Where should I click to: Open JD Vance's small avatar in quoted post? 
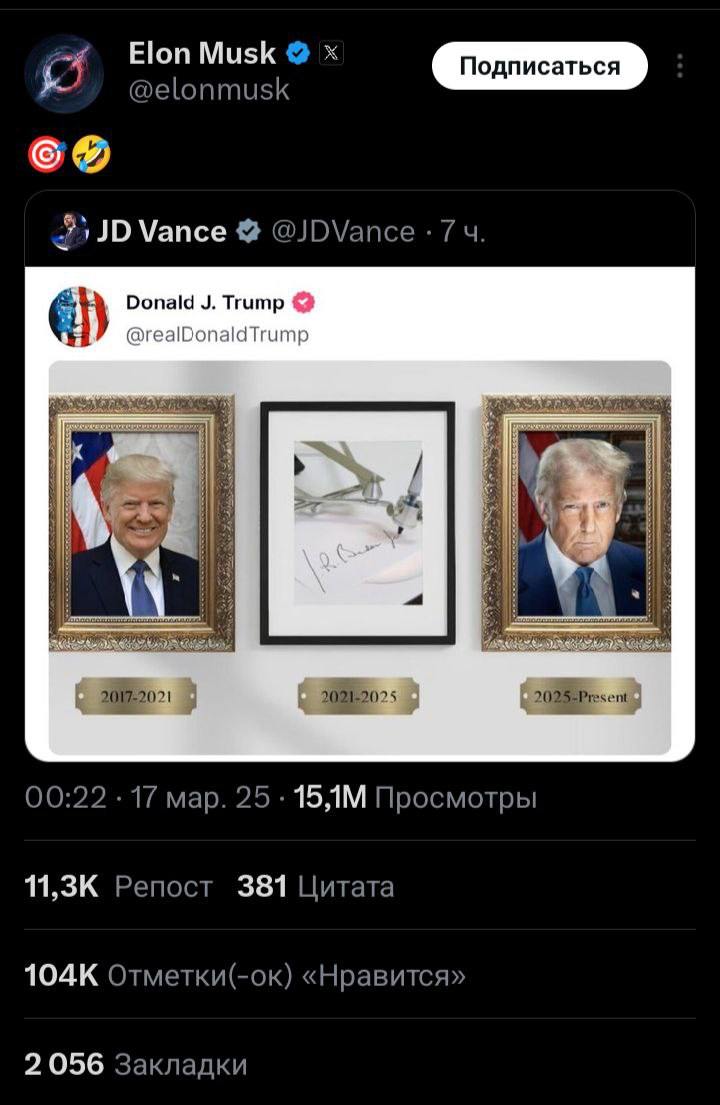(x=69, y=231)
